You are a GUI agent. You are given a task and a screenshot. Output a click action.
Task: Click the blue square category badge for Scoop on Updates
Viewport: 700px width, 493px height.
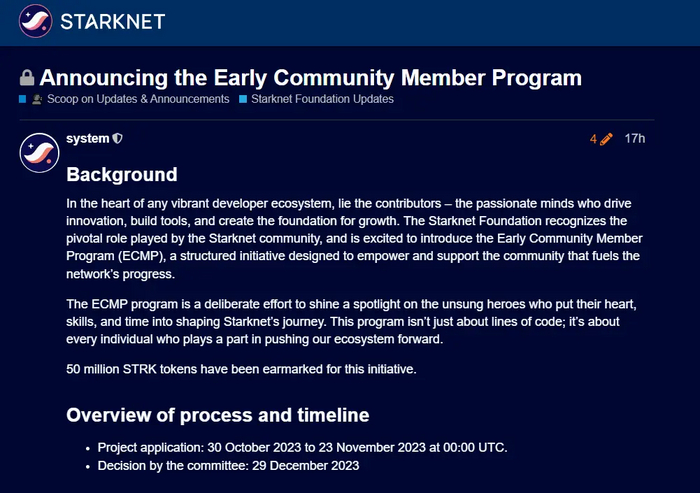(x=22, y=99)
